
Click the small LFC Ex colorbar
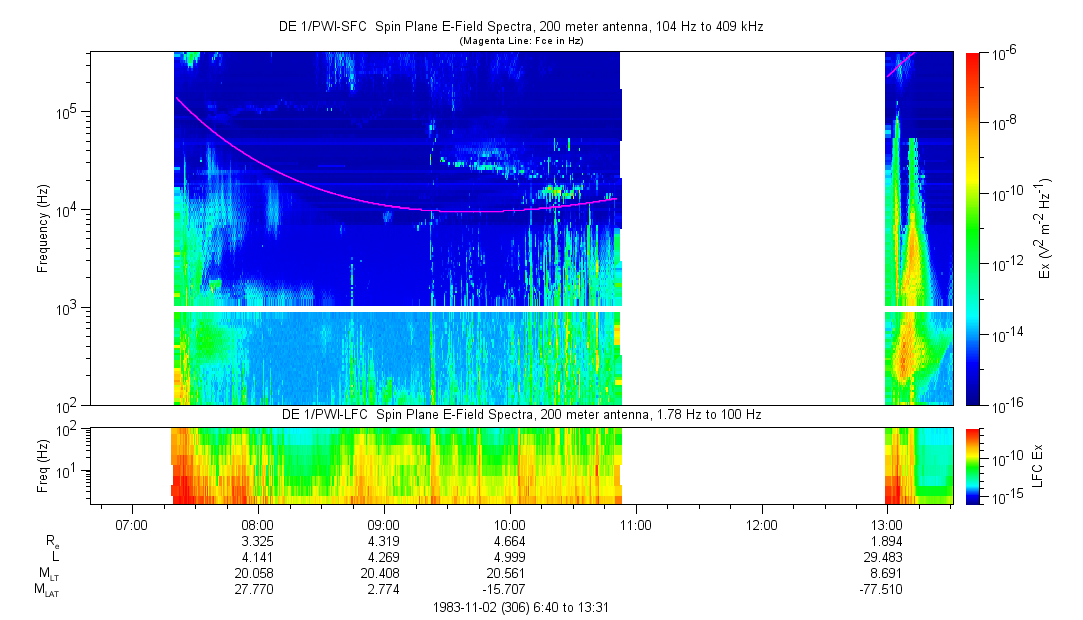(972, 463)
